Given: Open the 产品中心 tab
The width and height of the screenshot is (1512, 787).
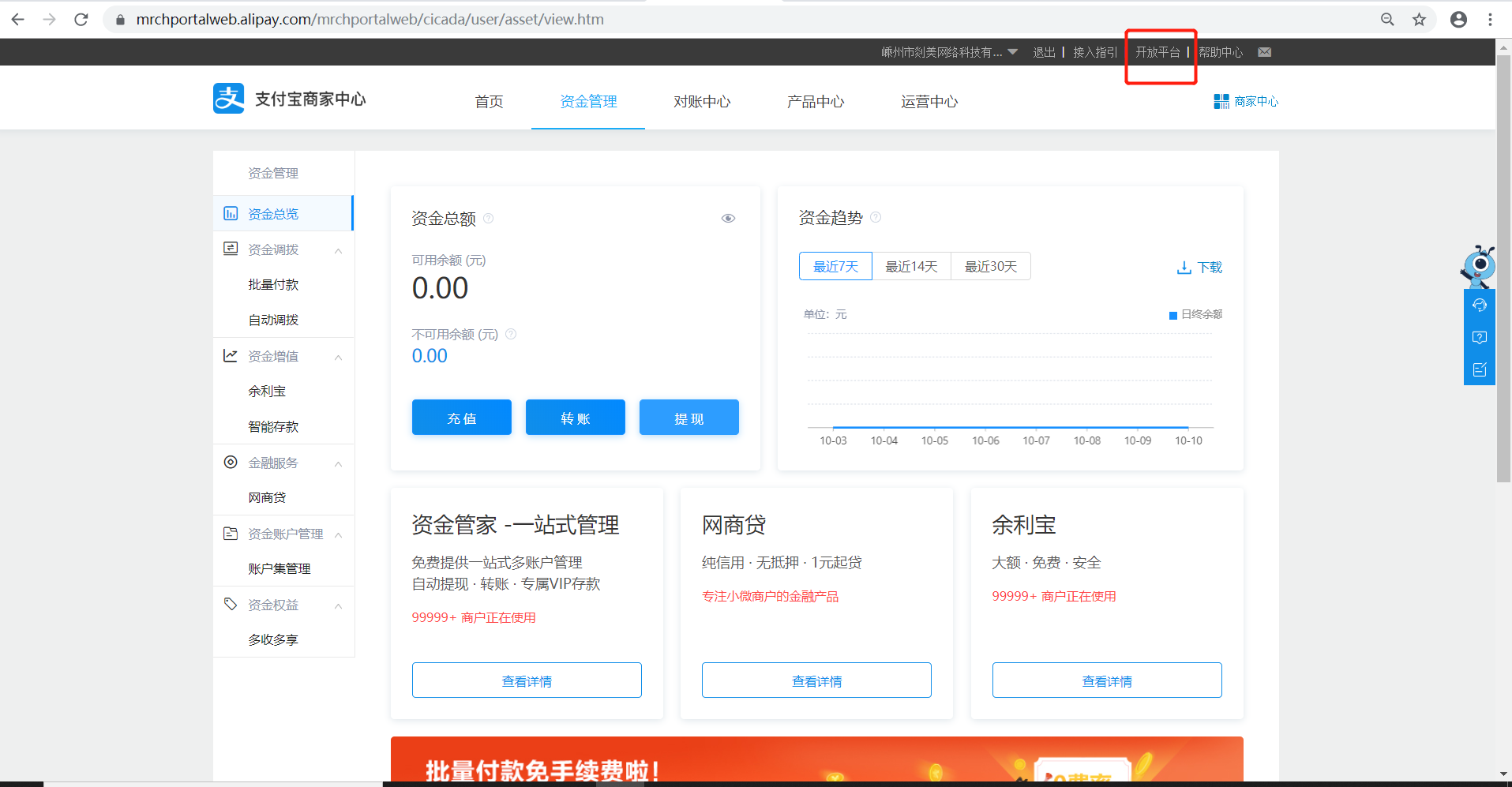Looking at the screenshot, I should click(x=815, y=102).
